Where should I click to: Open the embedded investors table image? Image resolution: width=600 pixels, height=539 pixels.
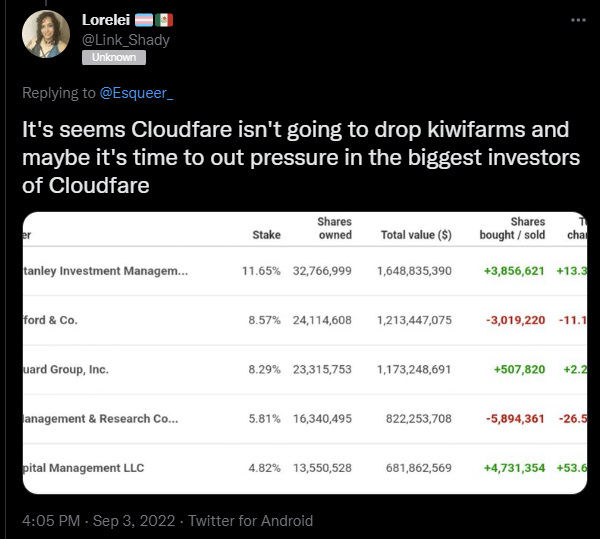click(305, 353)
